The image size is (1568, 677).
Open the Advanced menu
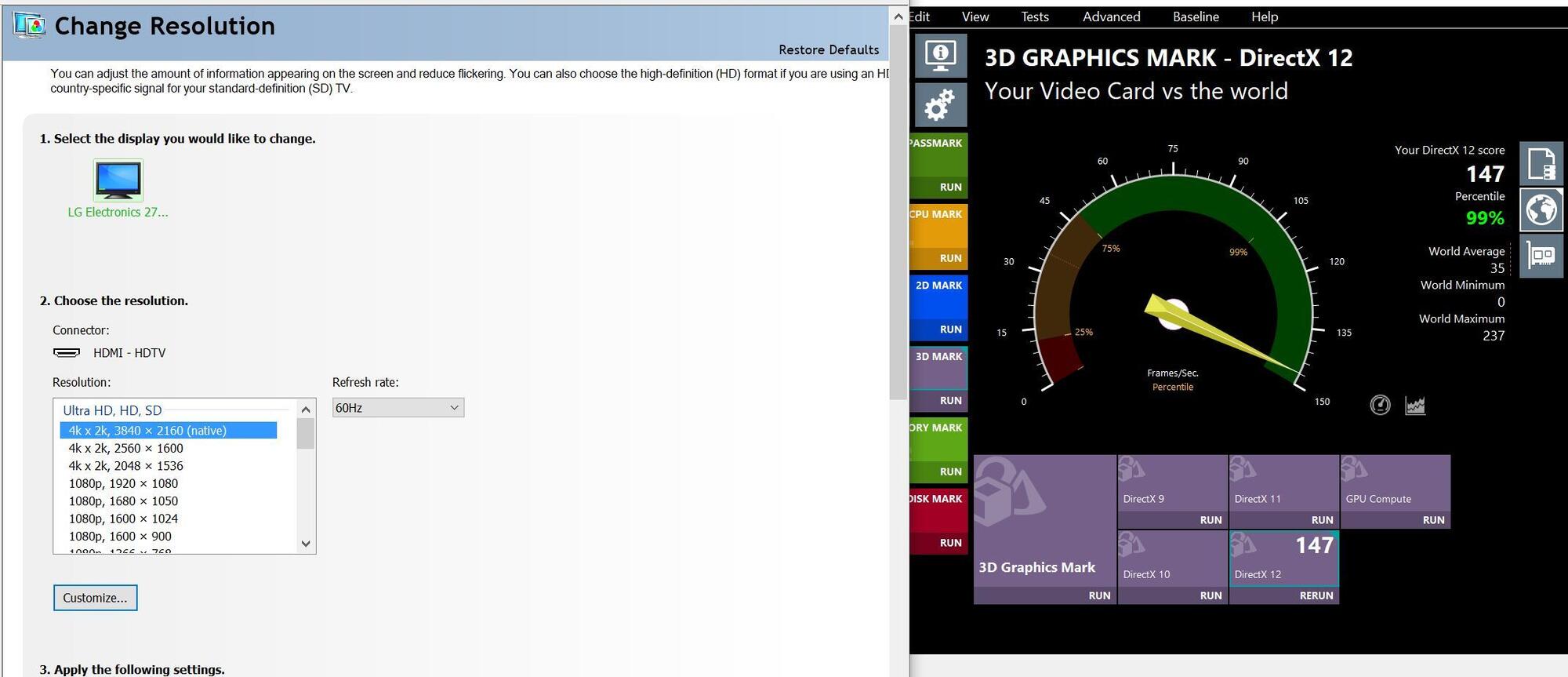pyautogui.click(x=1111, y=16)
